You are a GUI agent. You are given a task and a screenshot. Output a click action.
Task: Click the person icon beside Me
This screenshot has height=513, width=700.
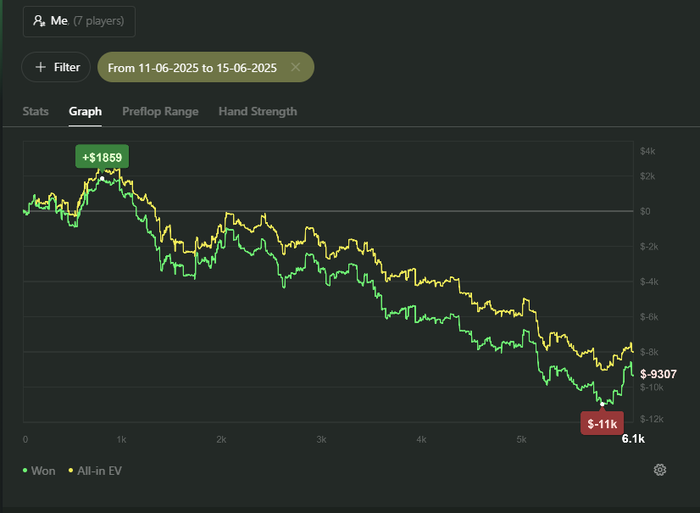[38, 21]
